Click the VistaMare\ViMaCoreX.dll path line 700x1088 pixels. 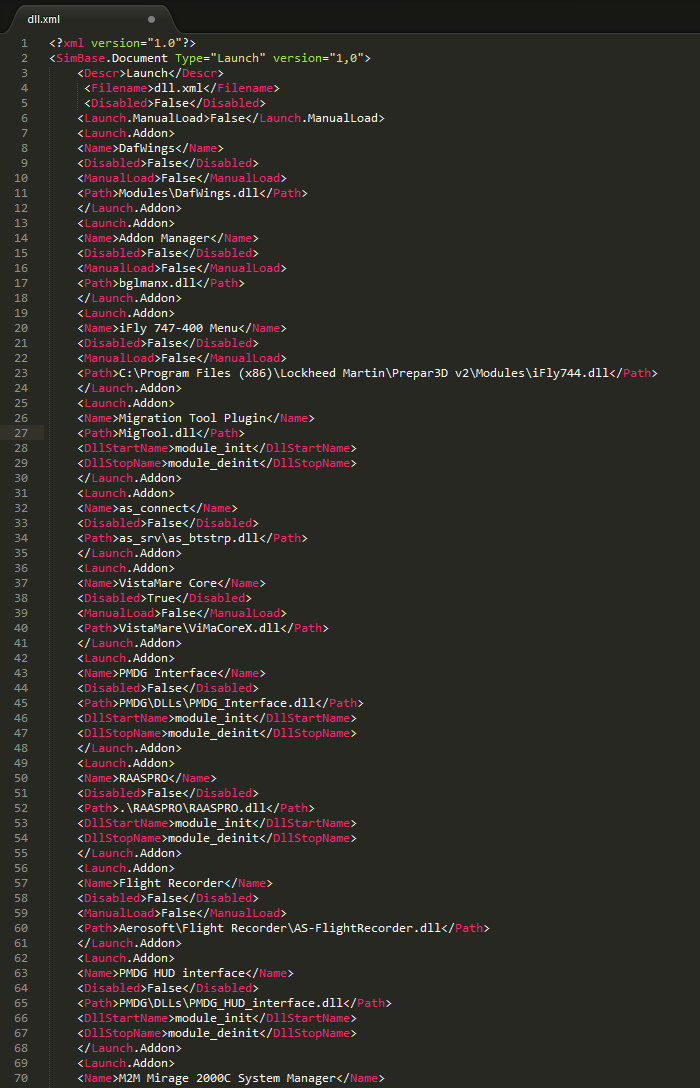203,628
